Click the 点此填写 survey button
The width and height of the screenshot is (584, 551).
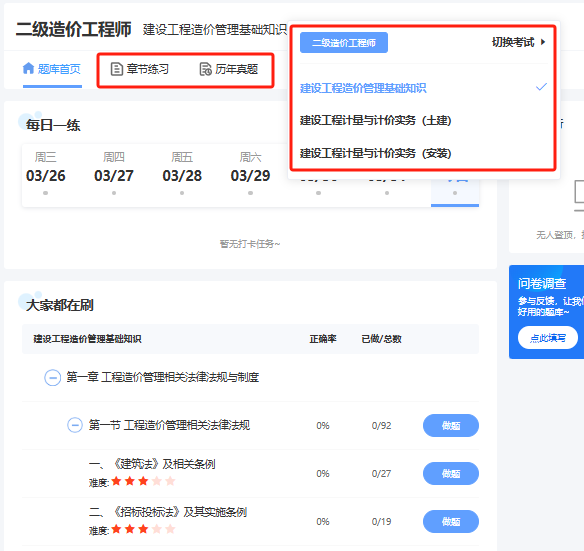click(x=548, y=338)
